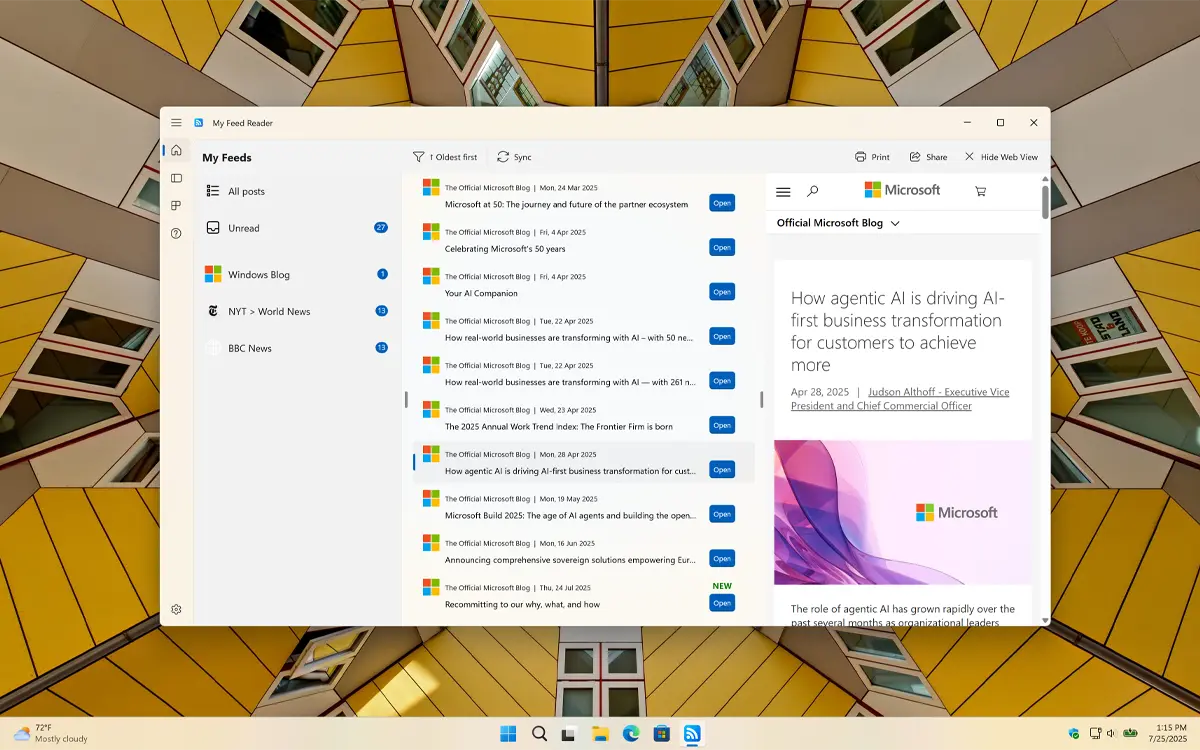Select the 'Your AI Companion' post title
1200x750 pixels.
coord(481,293)
